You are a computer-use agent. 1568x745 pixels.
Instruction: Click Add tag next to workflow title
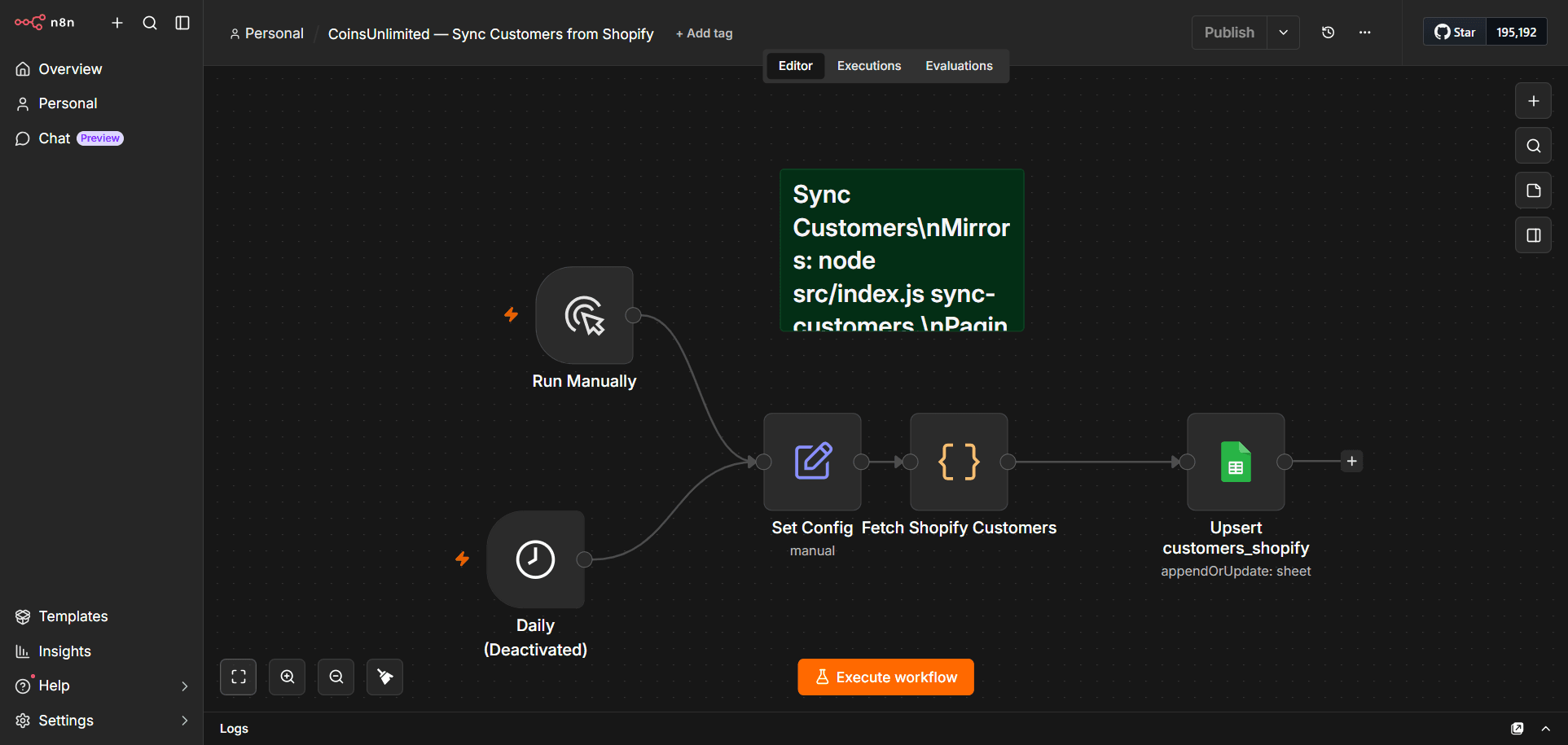click(x=704, y=33)
